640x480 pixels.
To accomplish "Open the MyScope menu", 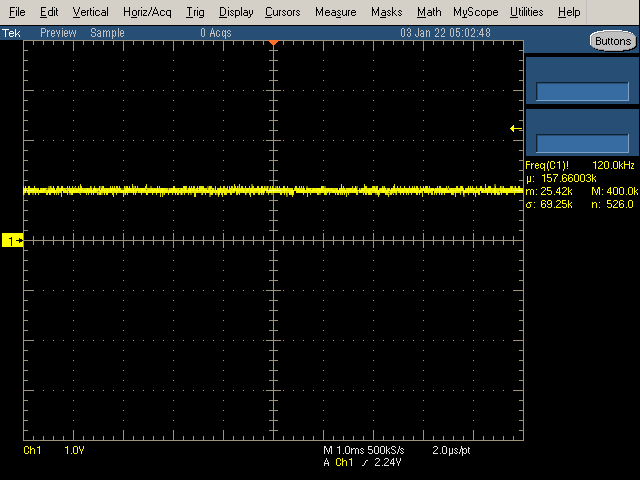I will coord(476,12).
